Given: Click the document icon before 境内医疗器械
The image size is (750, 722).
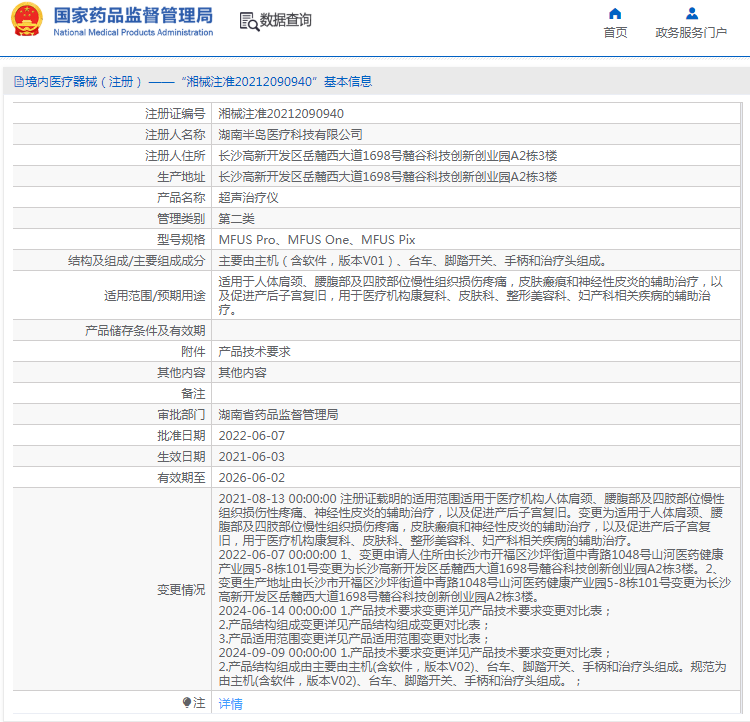Looking at the screenshot, I should pyautogui.click(x=19, y=82).
